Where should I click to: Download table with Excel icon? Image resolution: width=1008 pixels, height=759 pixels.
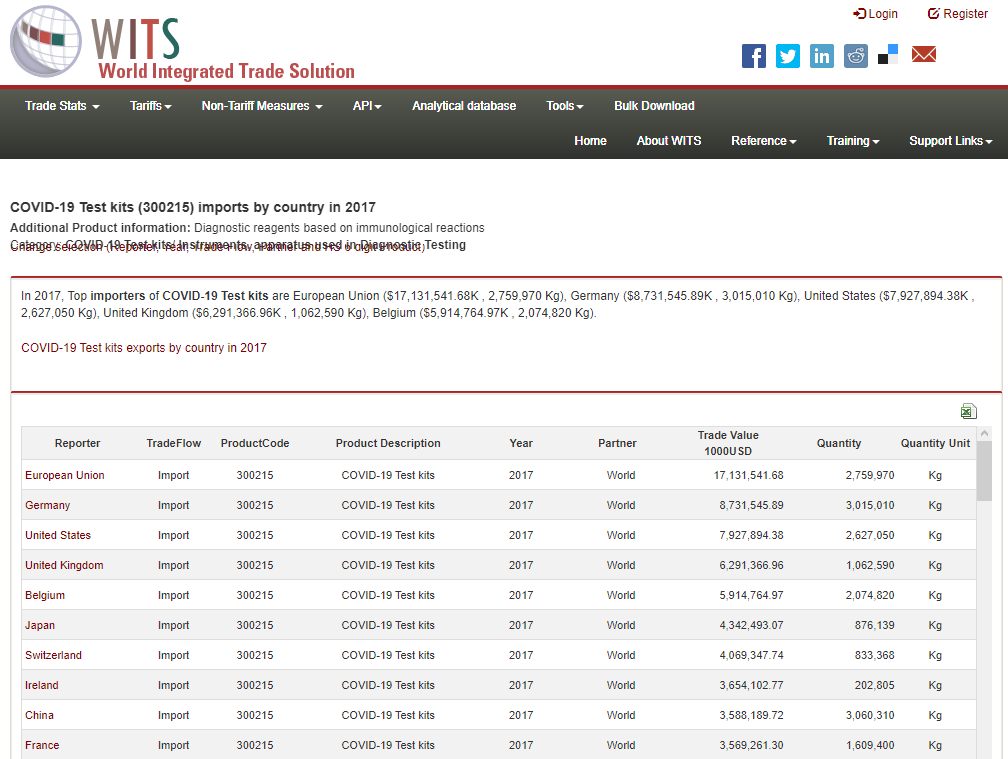(968, 412)
